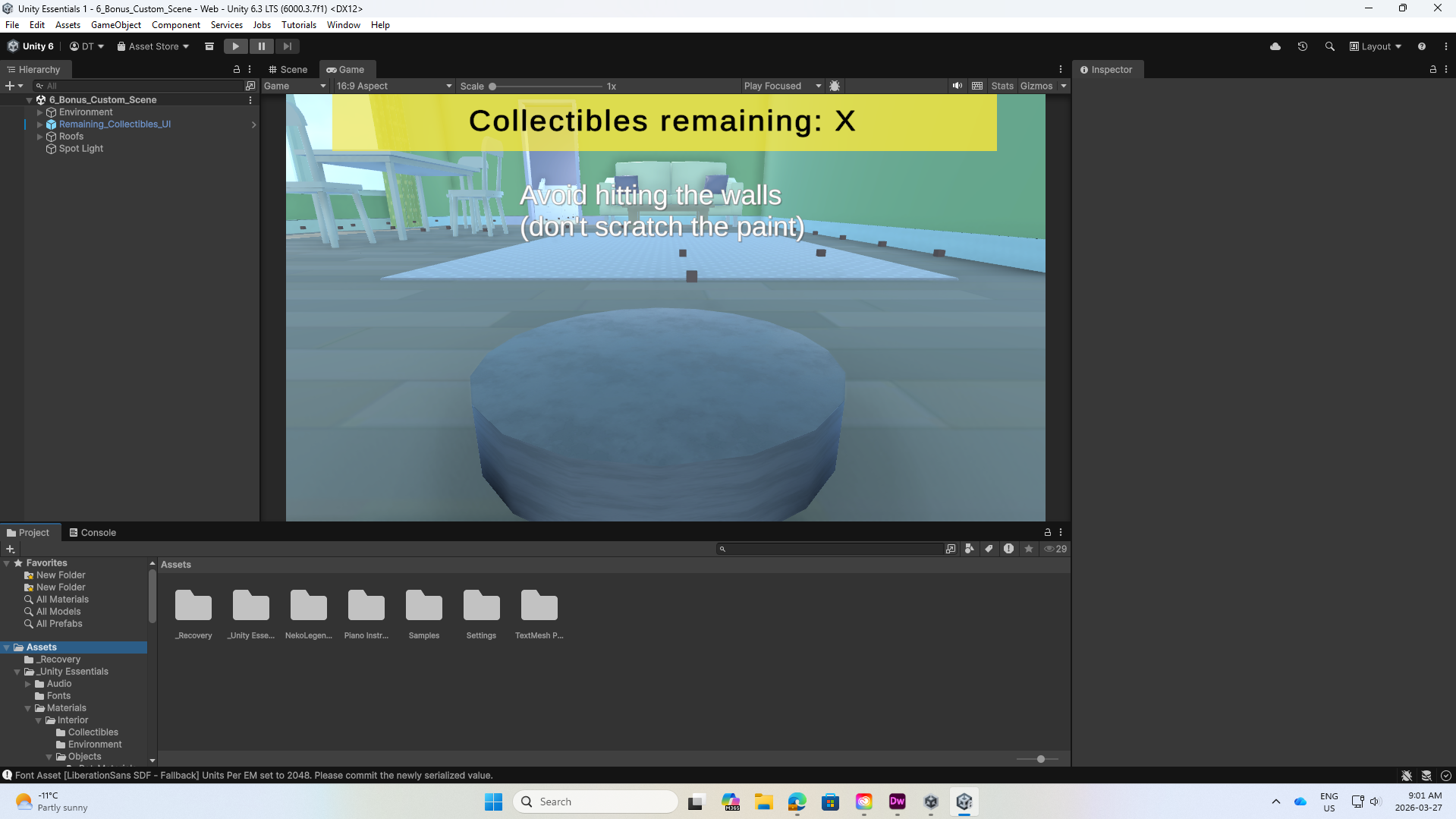Open the Play Focused dropdown
This screenshot has width=1456, height=819.
tap(781, 86)
